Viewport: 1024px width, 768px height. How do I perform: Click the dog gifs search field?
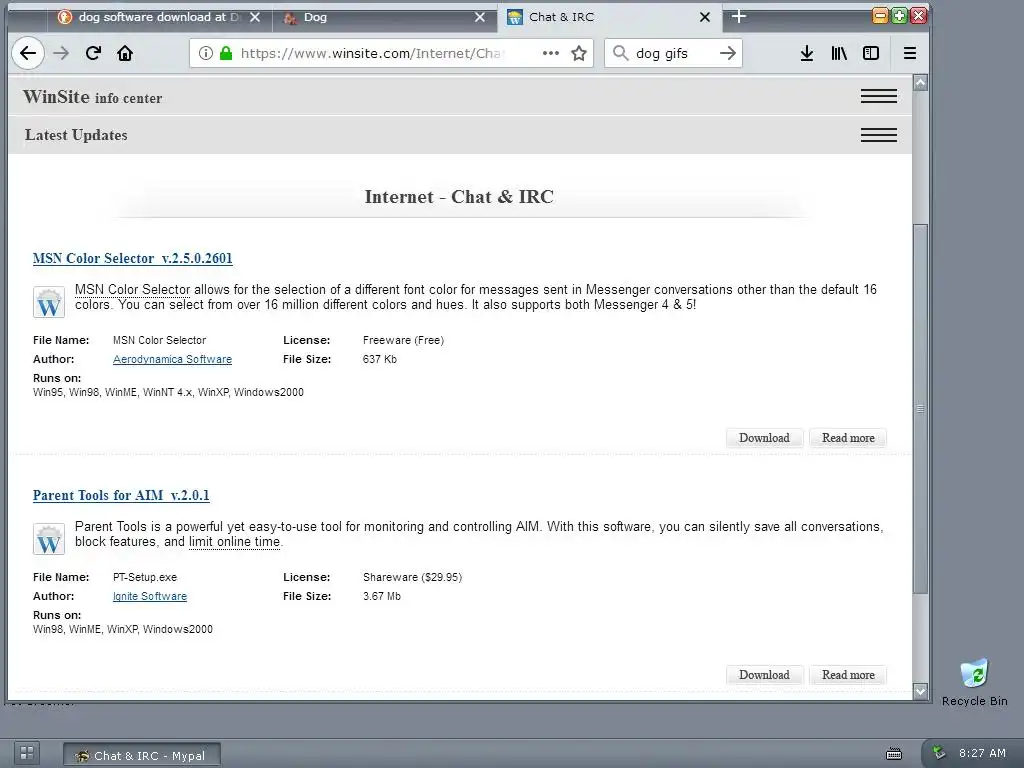[x=673, y=53]
